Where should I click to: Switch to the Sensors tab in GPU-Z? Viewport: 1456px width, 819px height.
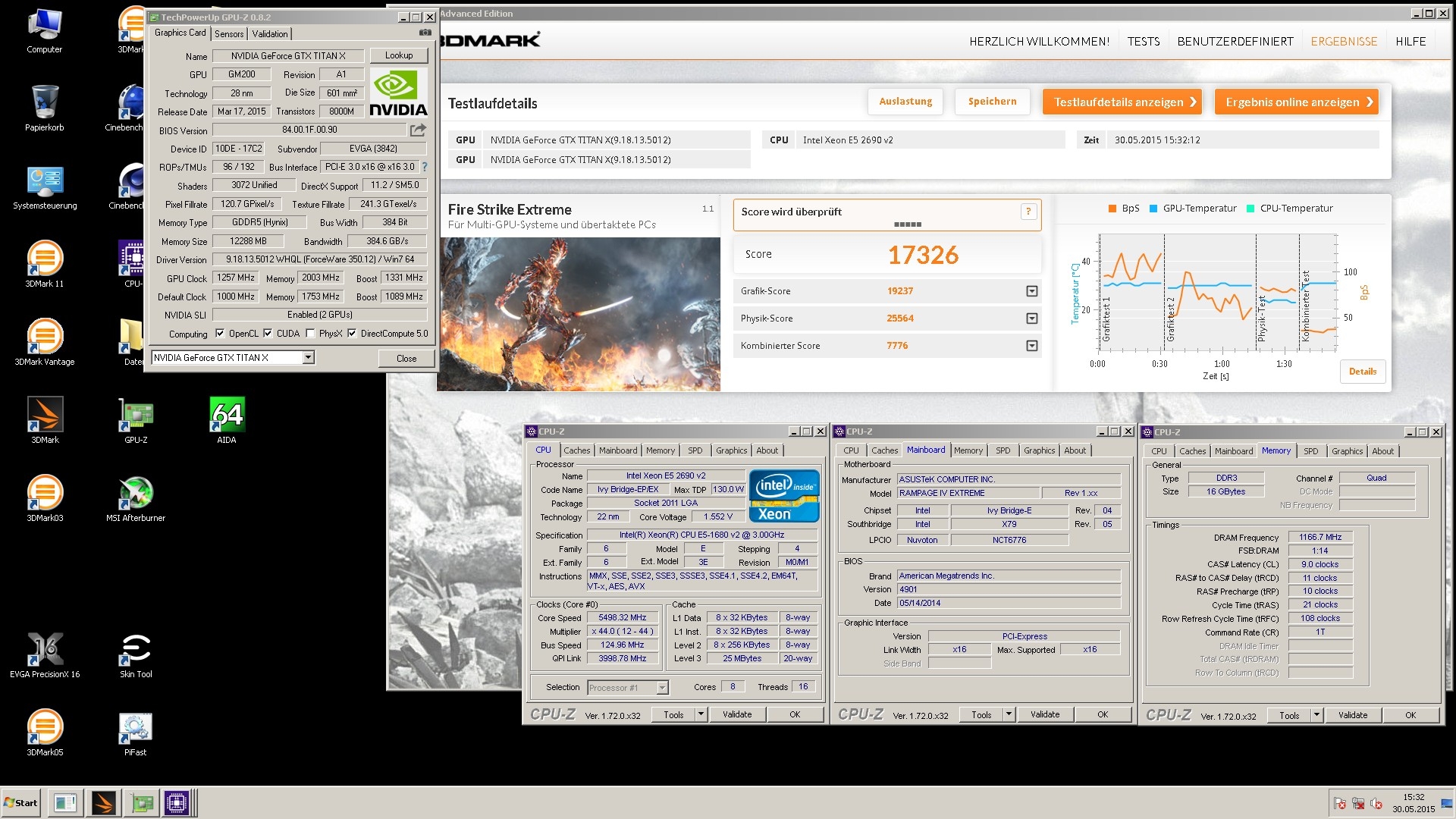[229, 33]
